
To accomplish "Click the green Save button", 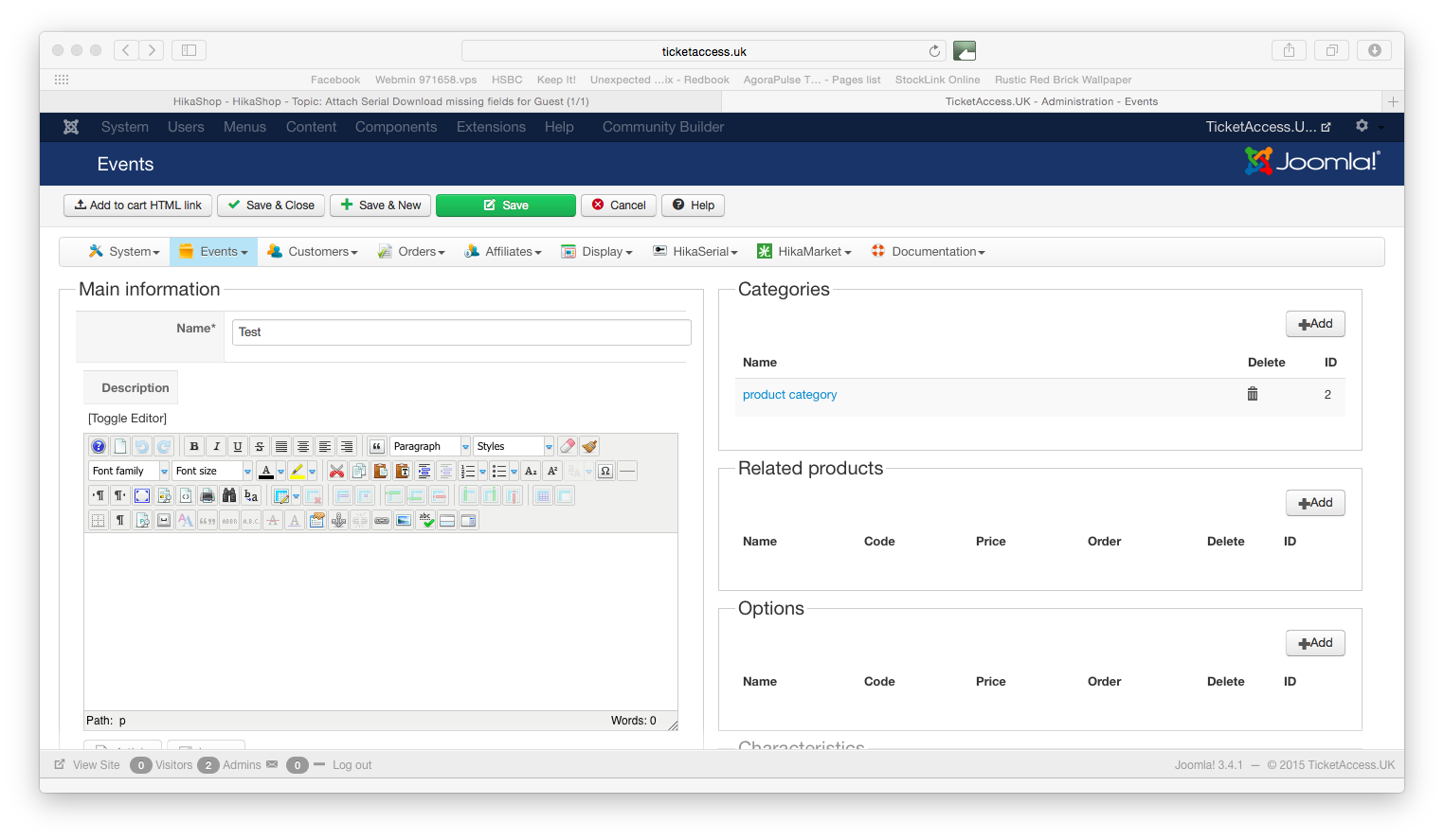I will click(x=506, y=206).
